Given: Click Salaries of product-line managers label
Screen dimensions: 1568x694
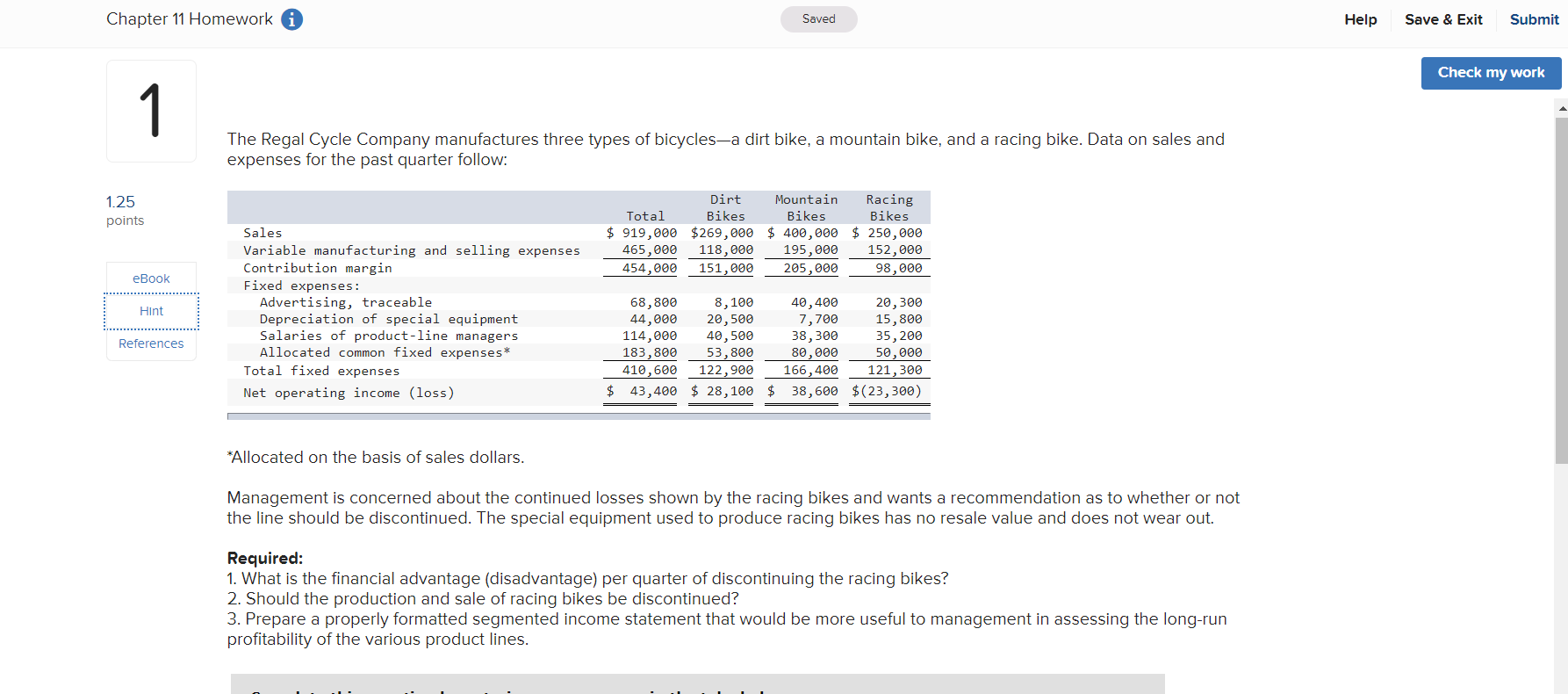Looking at the screenshot, I should (x=389, y=336).
